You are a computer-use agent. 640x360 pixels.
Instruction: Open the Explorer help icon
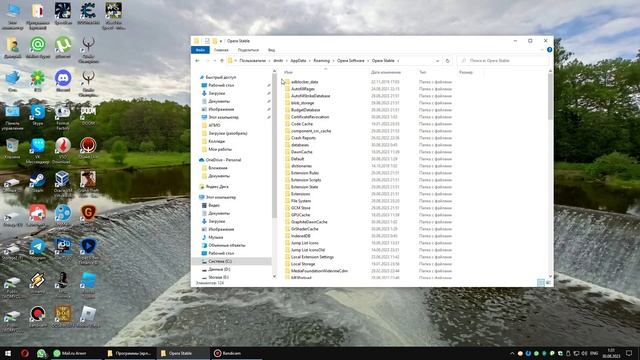[x=549, y=50]
